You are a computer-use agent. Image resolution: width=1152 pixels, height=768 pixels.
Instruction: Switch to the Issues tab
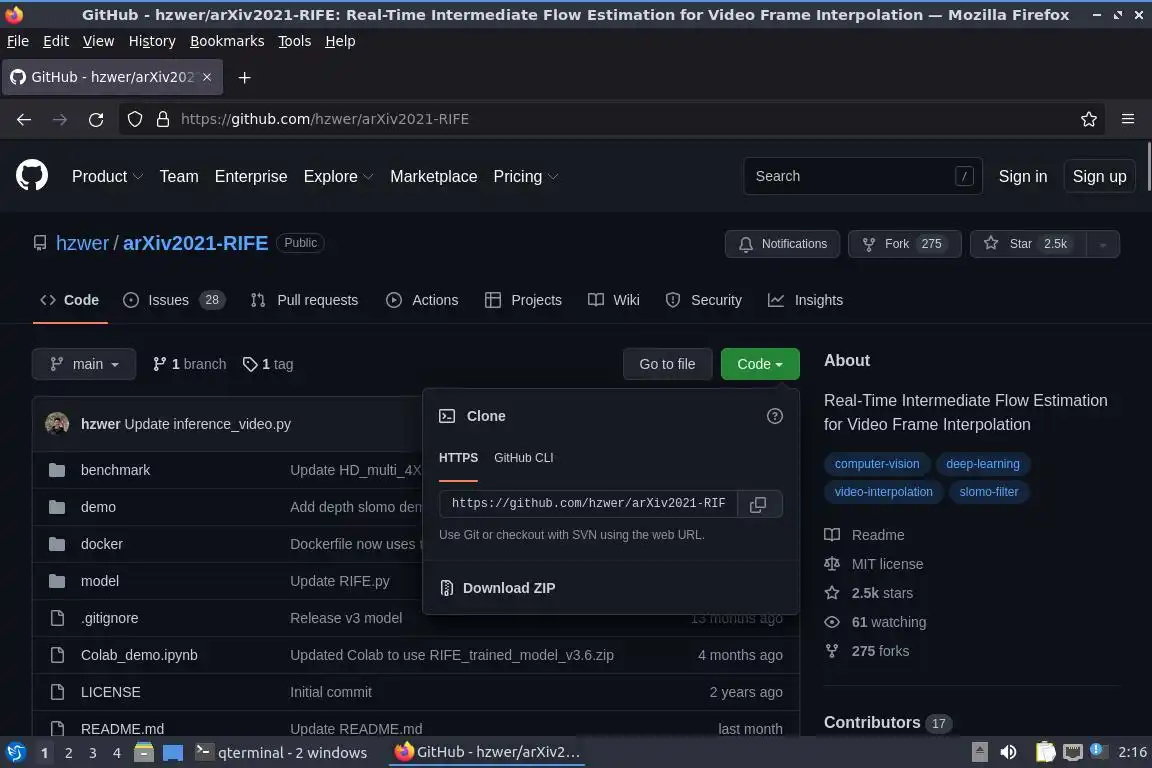[174, 300]
